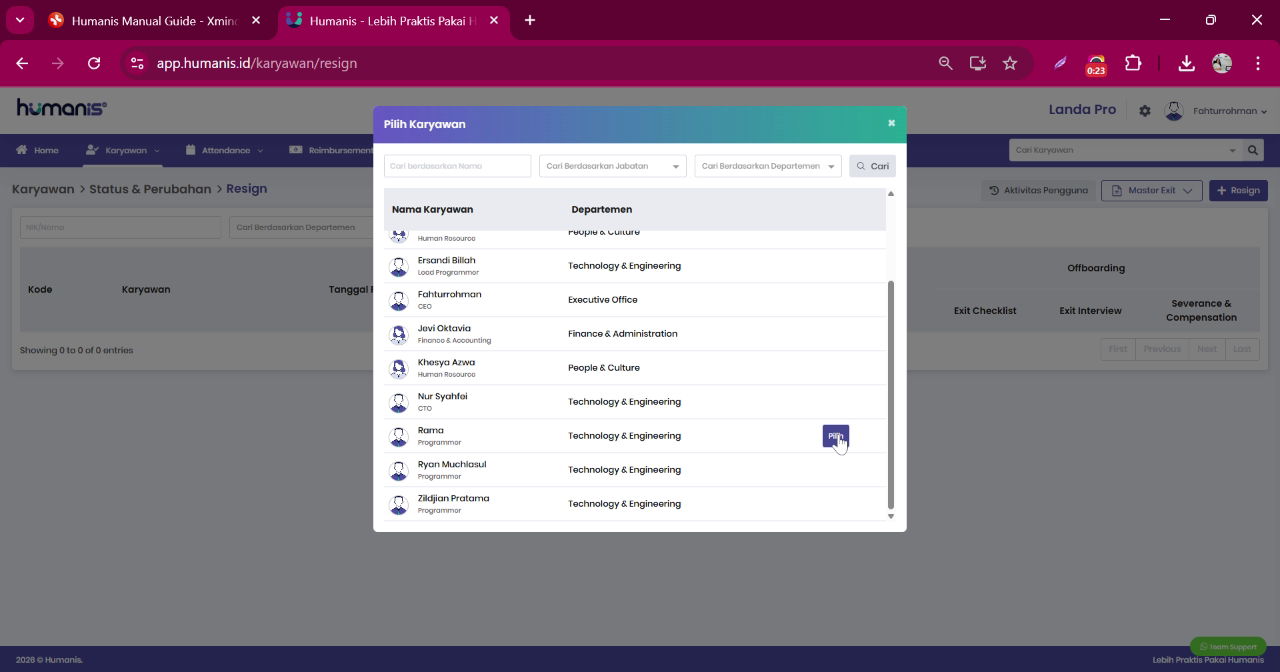Click the Next pagination button
1280x672 pixels.
[x=1207, y=349]
